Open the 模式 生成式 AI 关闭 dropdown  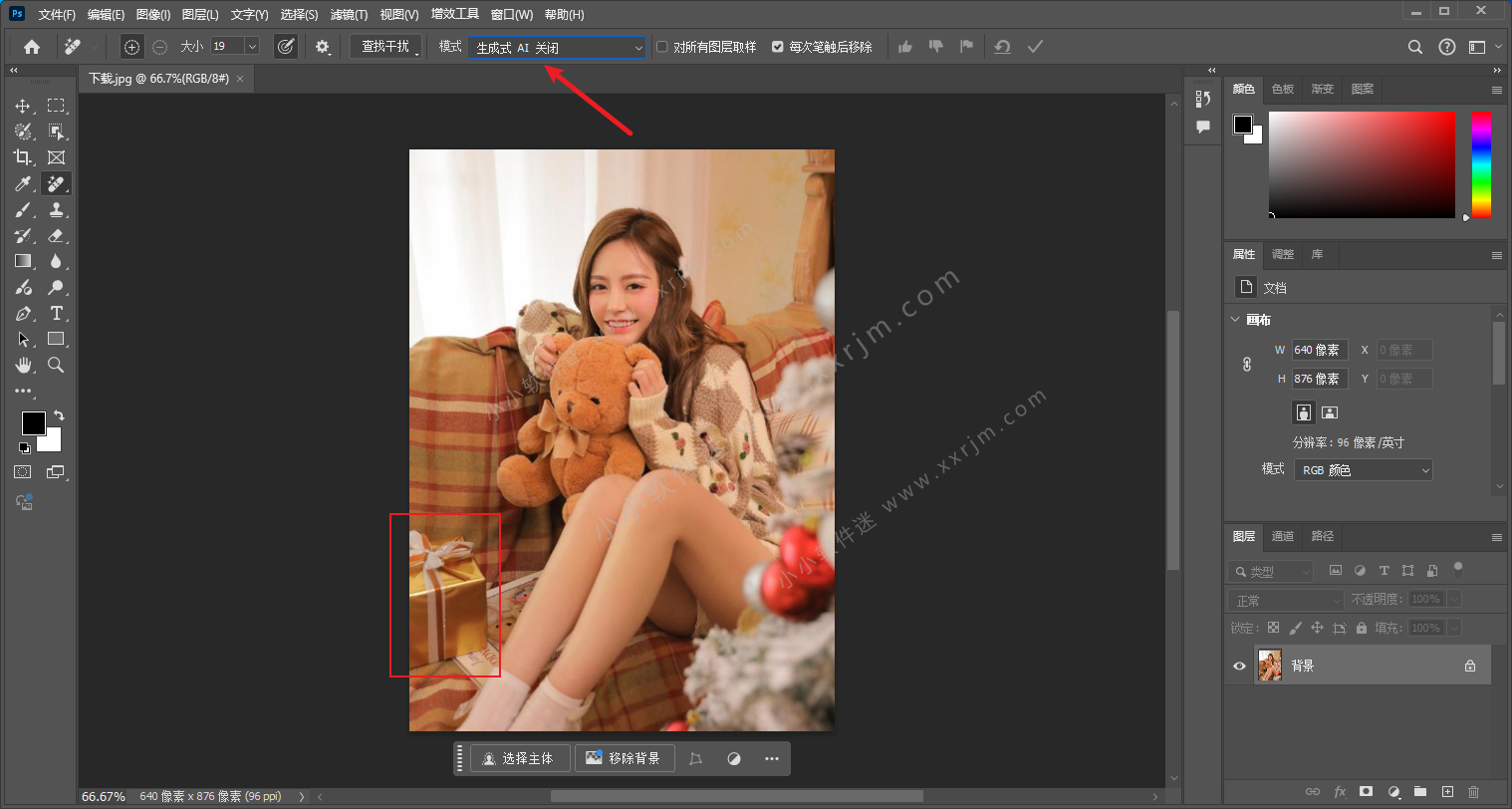click(558, 47)
